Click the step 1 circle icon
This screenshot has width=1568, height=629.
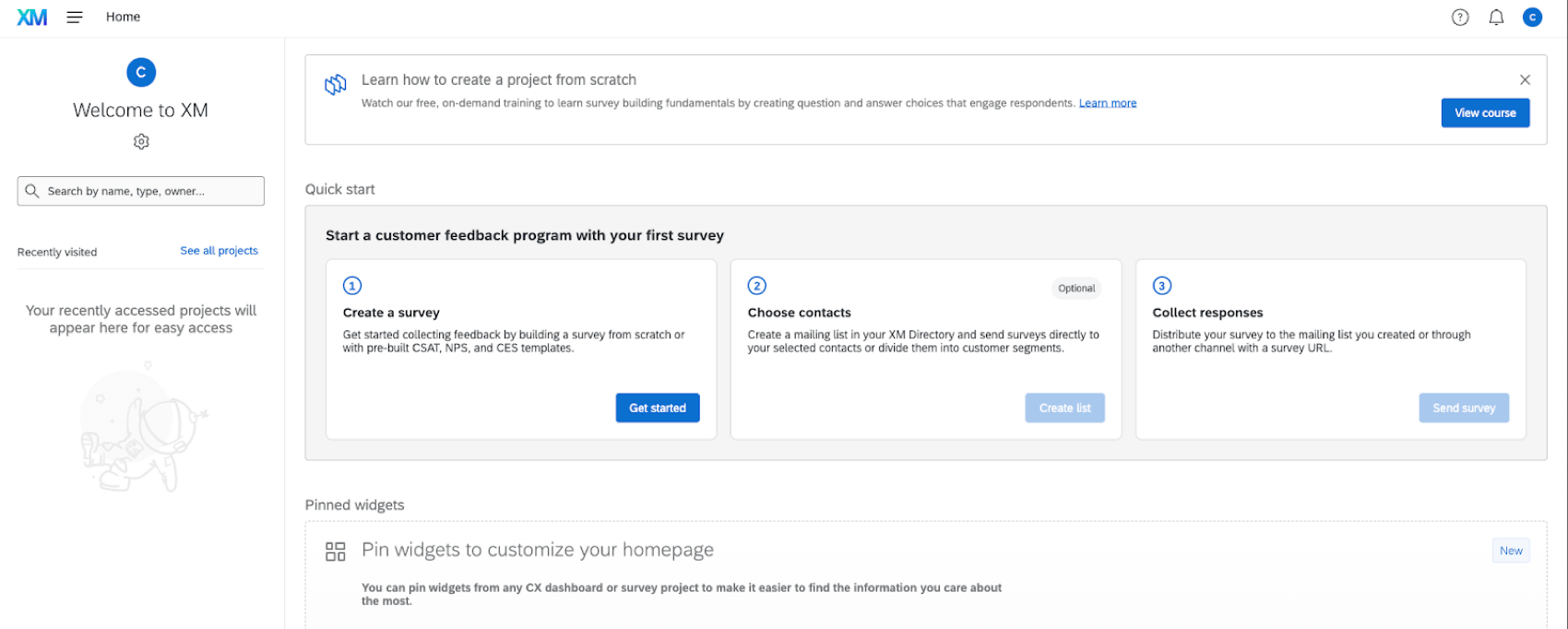click(x=352, y=286)
